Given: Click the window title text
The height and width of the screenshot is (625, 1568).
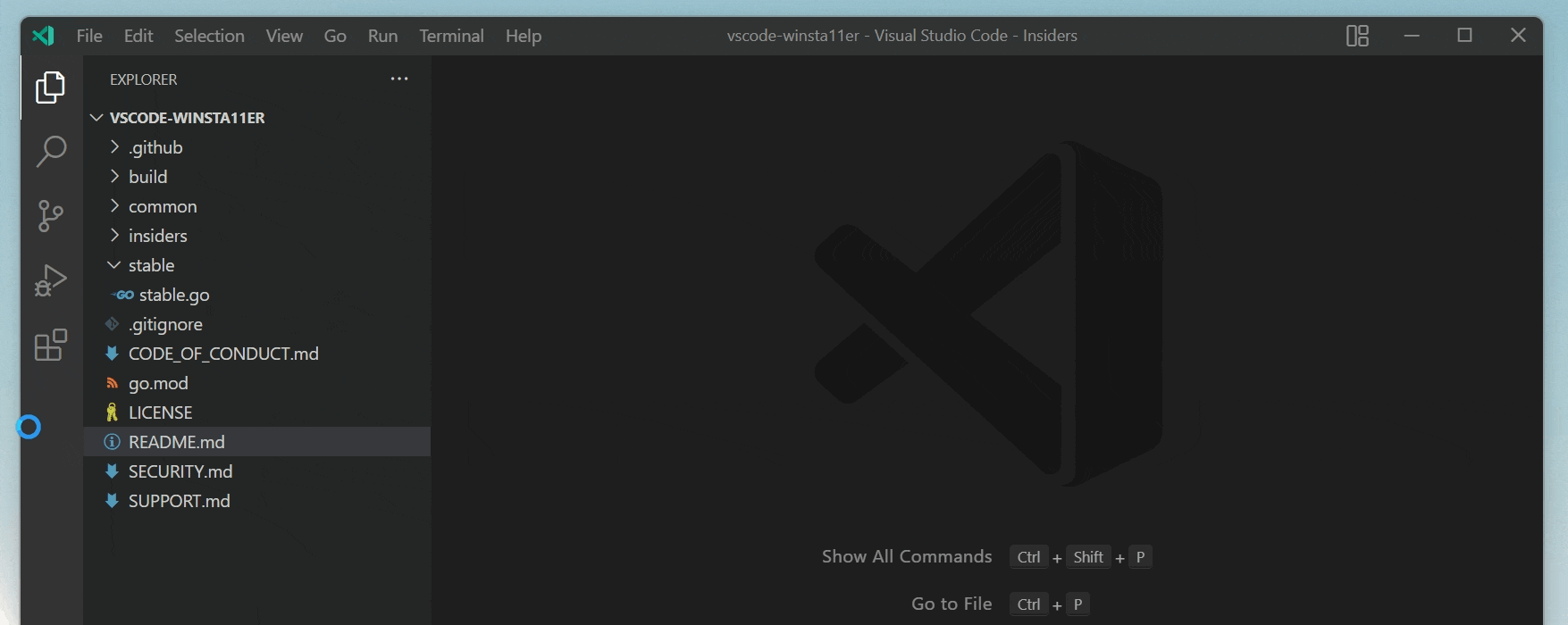Looking at the screenshot, I should point(902,36).
